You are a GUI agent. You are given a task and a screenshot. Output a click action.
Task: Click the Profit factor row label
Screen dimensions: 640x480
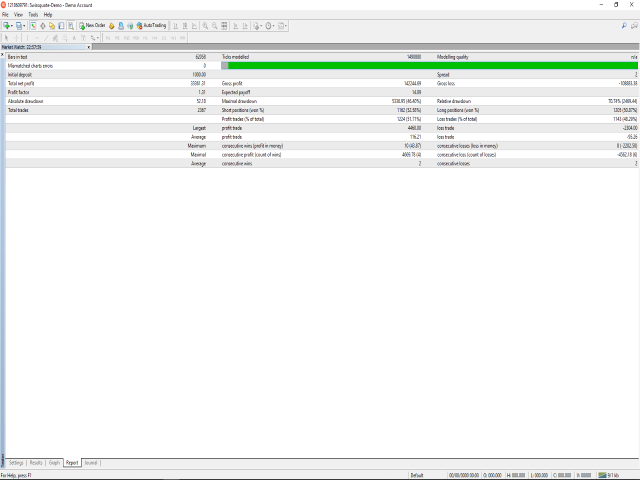[x=18, y=92]
